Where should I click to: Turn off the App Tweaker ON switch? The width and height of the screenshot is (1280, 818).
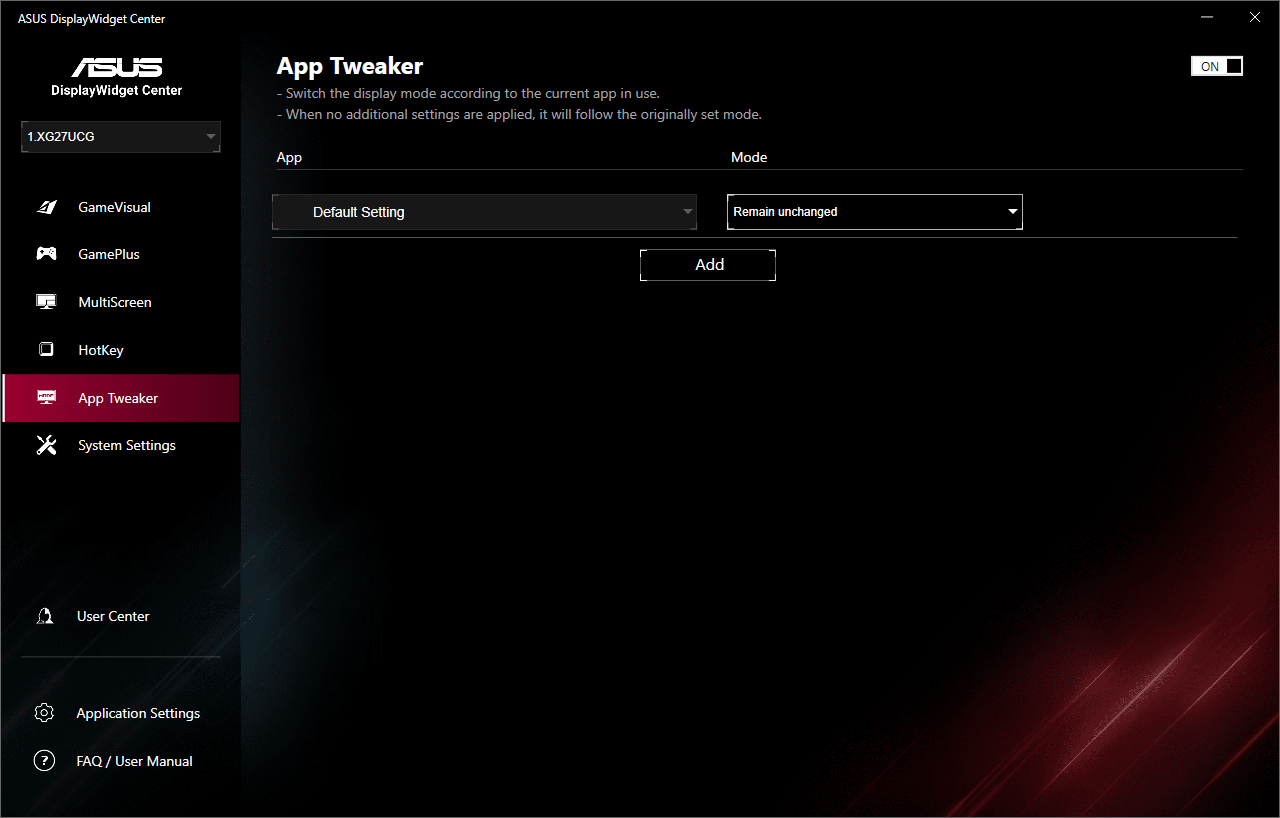click(1217, 66)
